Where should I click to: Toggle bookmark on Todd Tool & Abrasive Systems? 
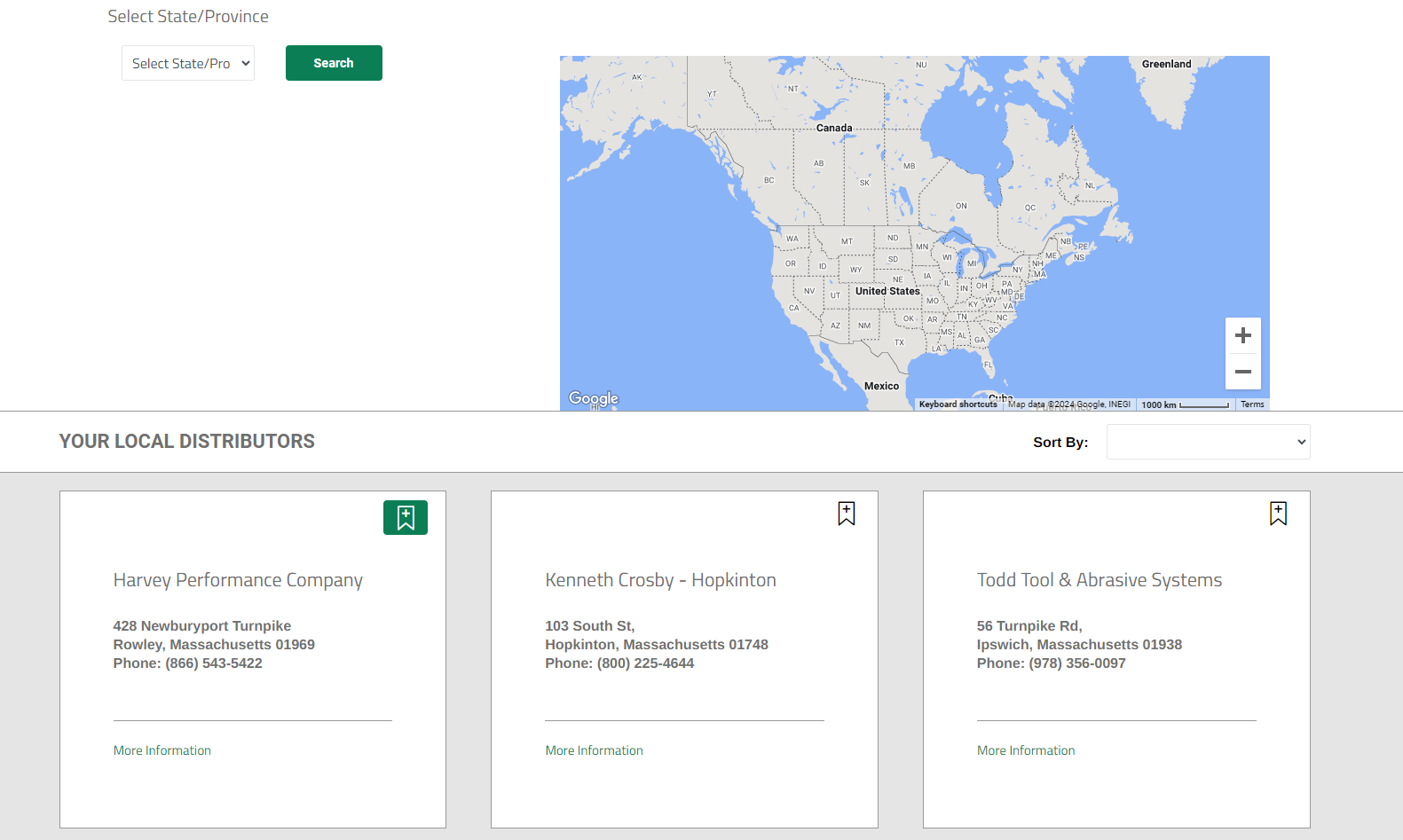pyautogui.click(x=1278, y=514)
